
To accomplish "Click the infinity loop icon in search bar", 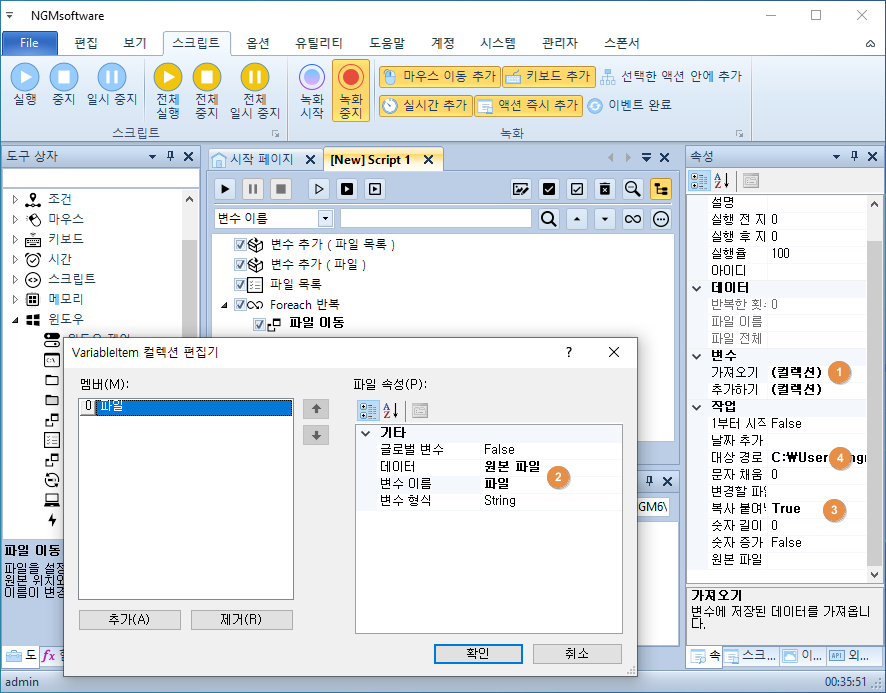I will tap(633, 219).
